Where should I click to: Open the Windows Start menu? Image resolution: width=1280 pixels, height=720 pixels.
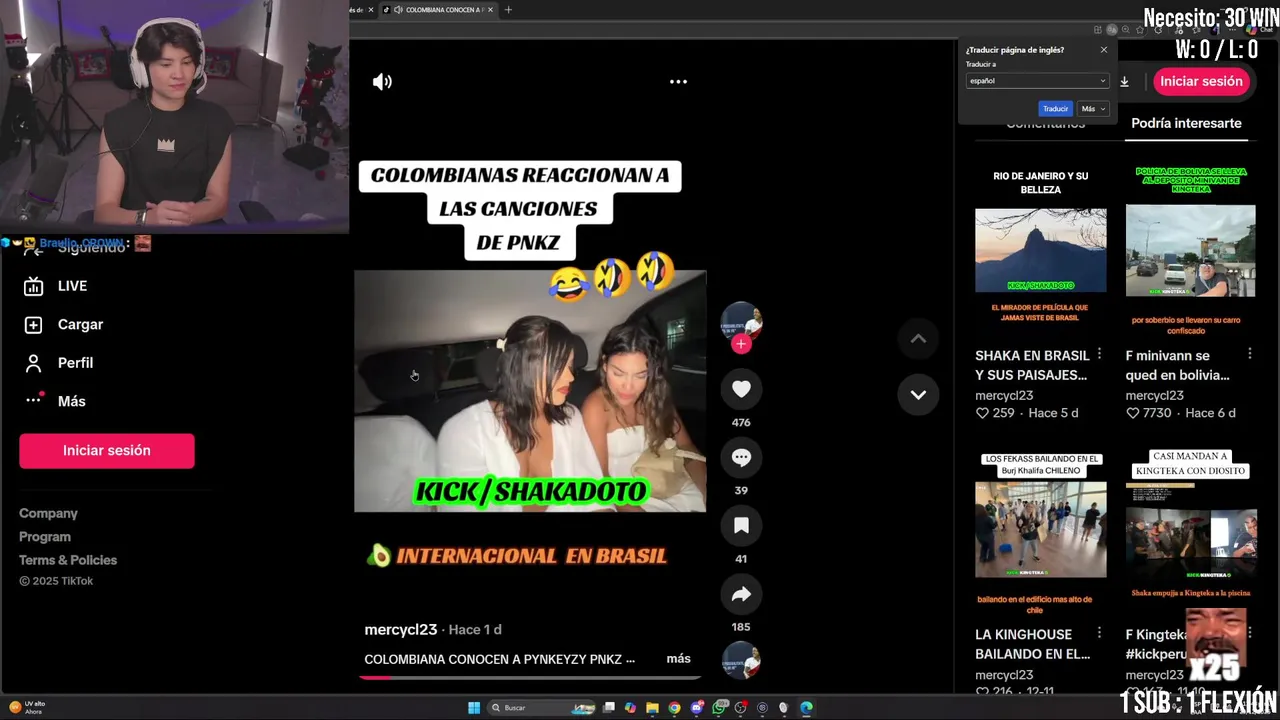click(474, 708)
